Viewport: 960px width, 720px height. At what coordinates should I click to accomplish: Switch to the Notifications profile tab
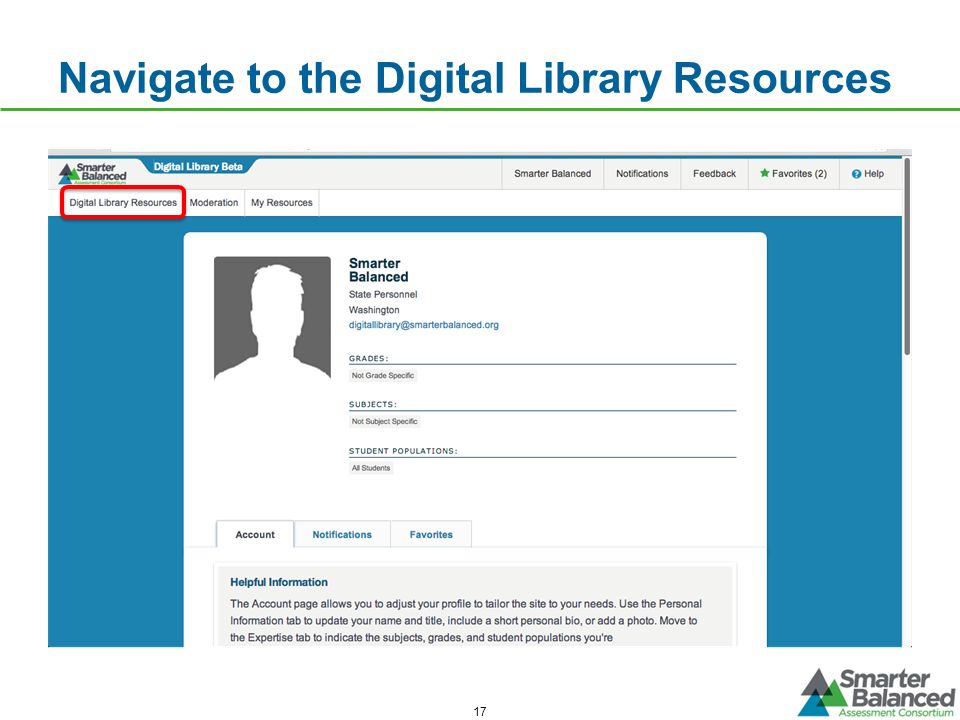tap(342, 534)
